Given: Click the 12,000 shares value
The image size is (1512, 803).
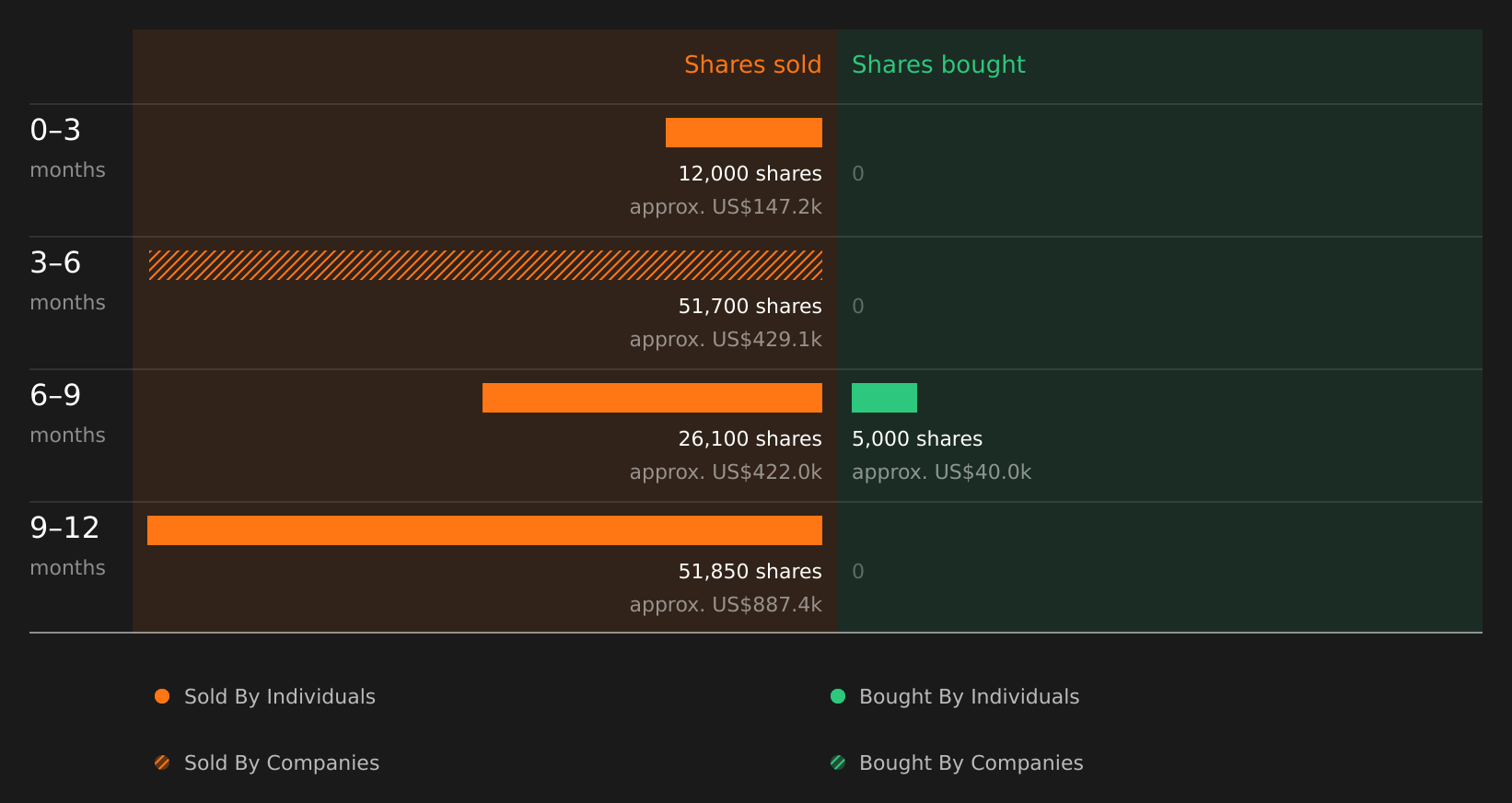Looking at the screenshot, I should click(750, 174).
